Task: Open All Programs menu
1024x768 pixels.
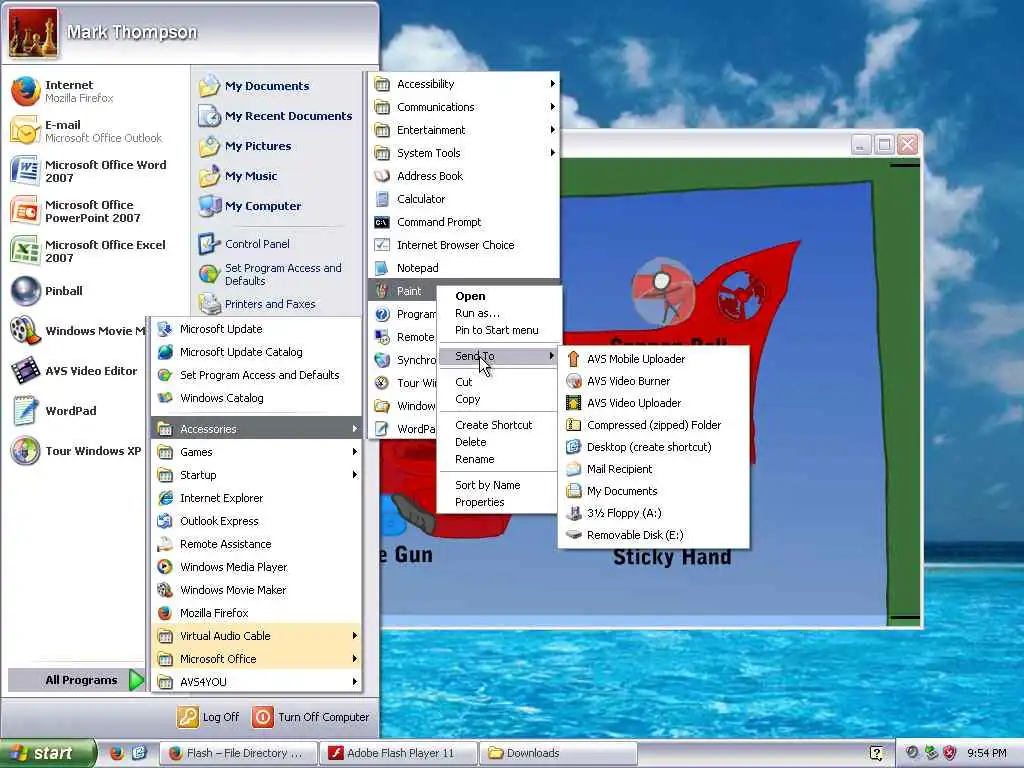Action: coord(75,680)
